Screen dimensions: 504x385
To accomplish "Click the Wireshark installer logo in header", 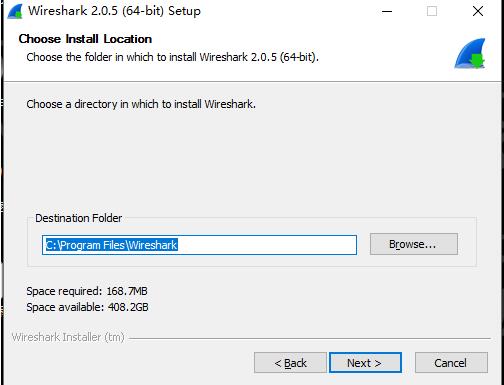I will click(470, 53).
